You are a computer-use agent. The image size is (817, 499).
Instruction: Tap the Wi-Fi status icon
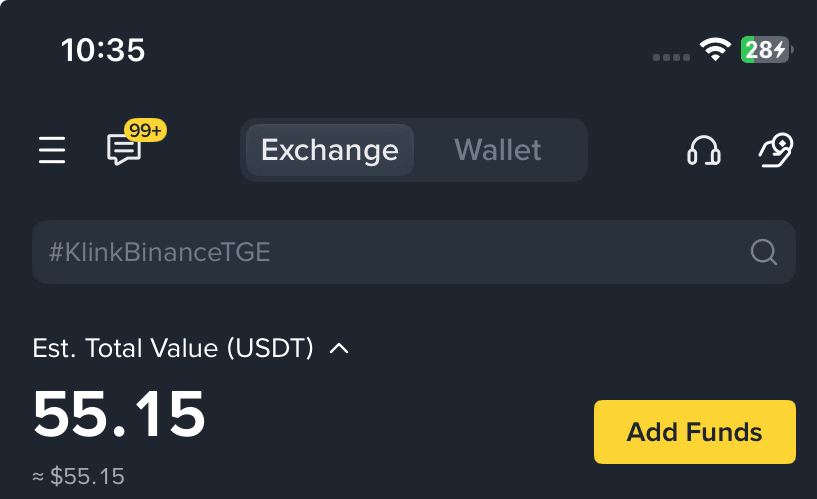click(x=715, y=50)
